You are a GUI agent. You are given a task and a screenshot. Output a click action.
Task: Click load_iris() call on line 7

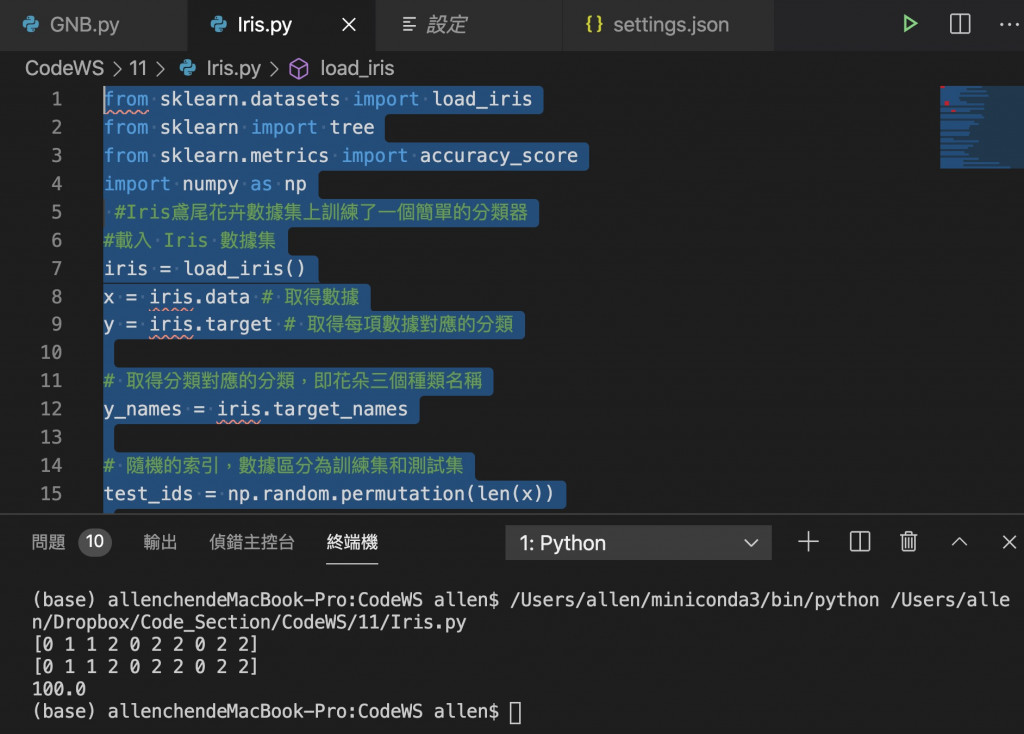[x=244, y=268]
